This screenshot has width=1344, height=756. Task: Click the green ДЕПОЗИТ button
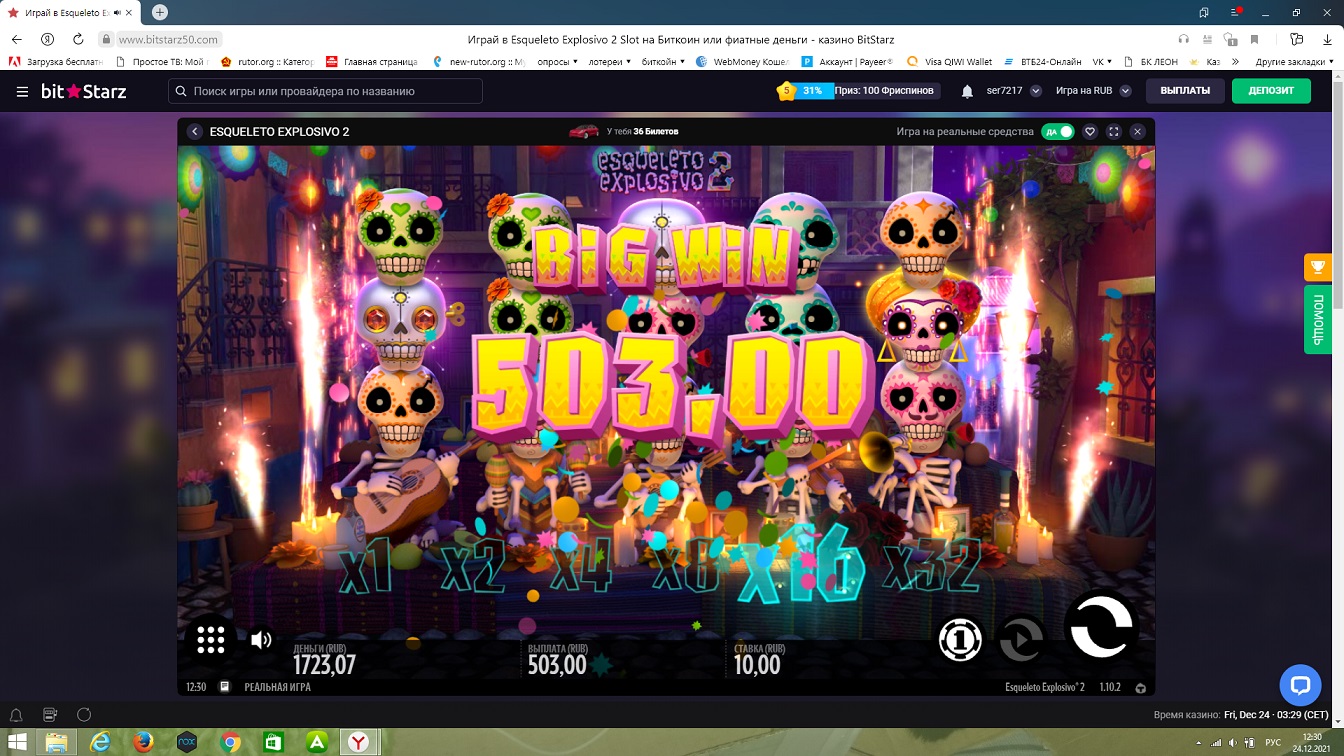point(1272,91)
